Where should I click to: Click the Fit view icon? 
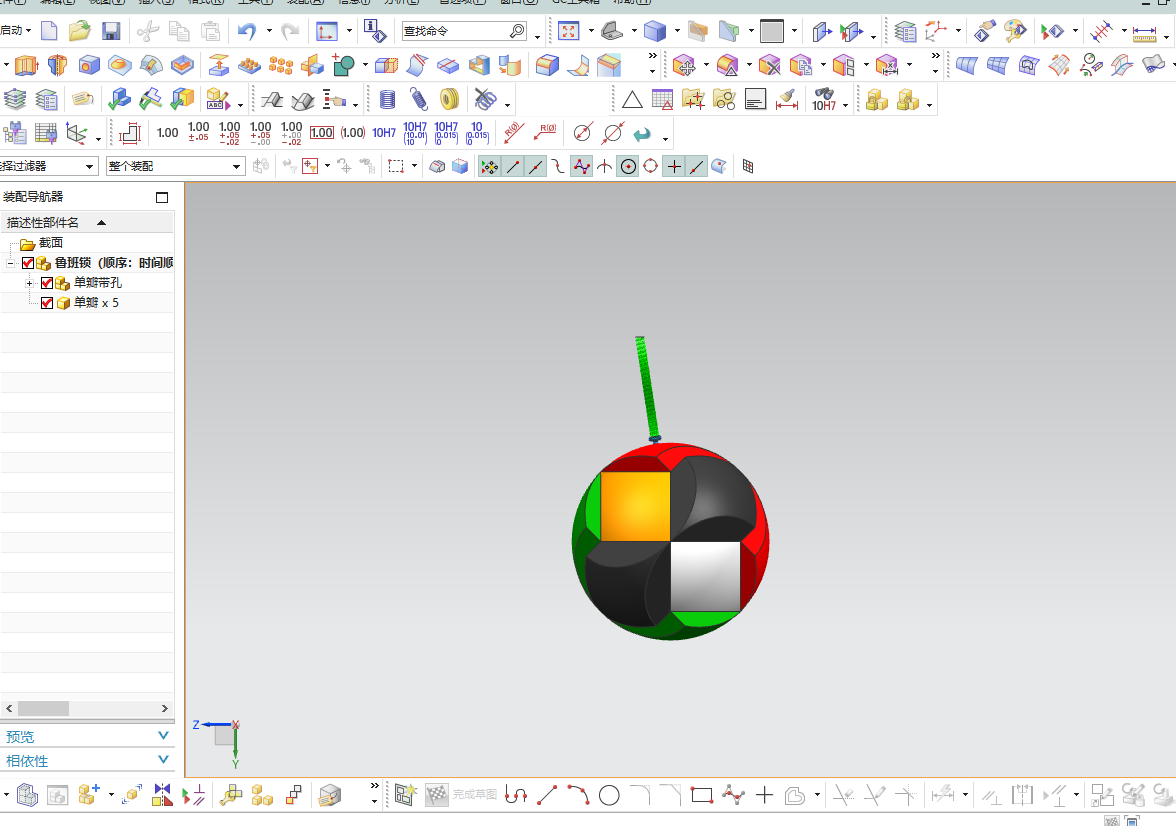[x=568, y=31]
